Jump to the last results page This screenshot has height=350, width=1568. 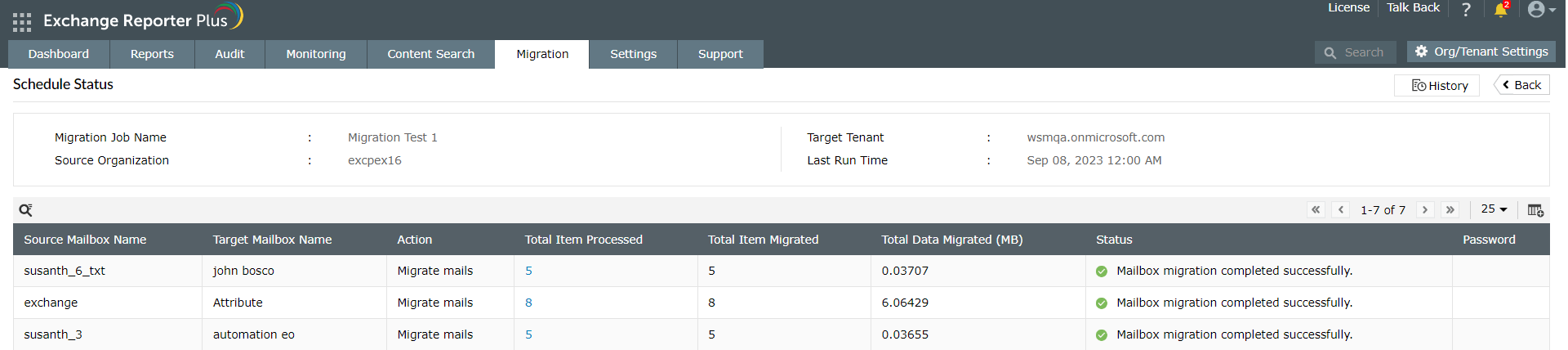pos(1450,210)
